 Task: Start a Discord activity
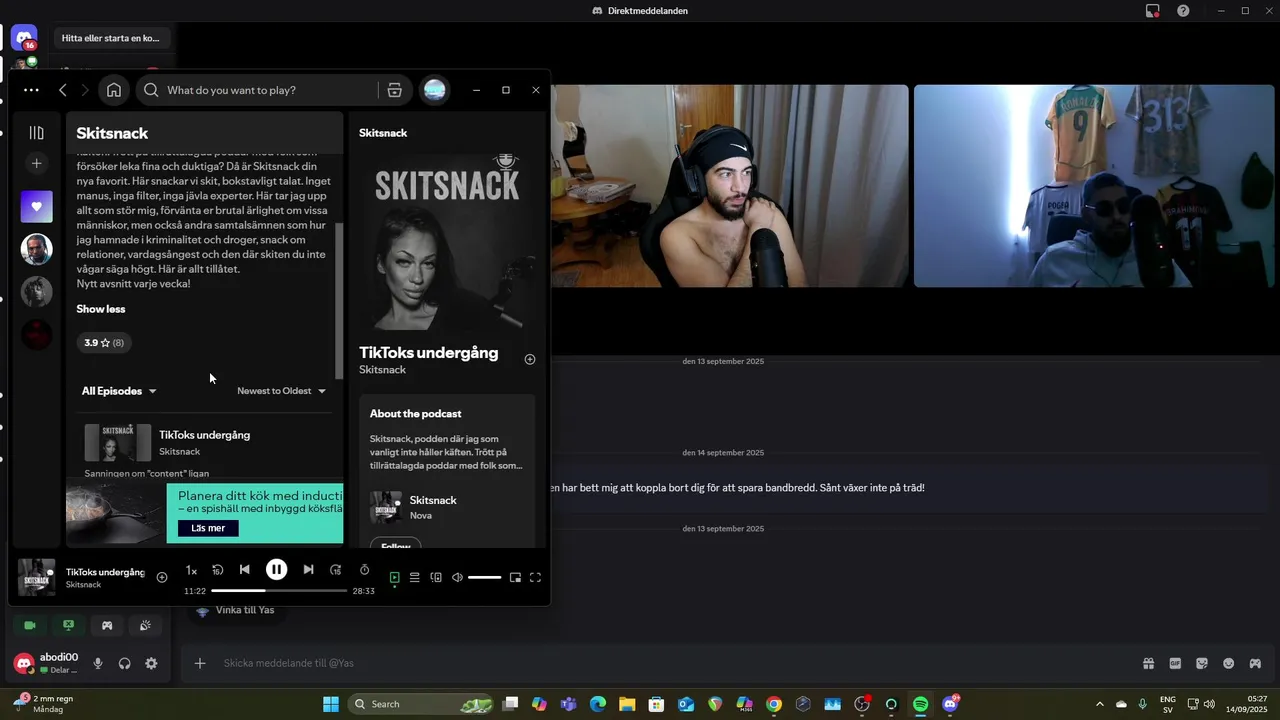coord(107,625)
